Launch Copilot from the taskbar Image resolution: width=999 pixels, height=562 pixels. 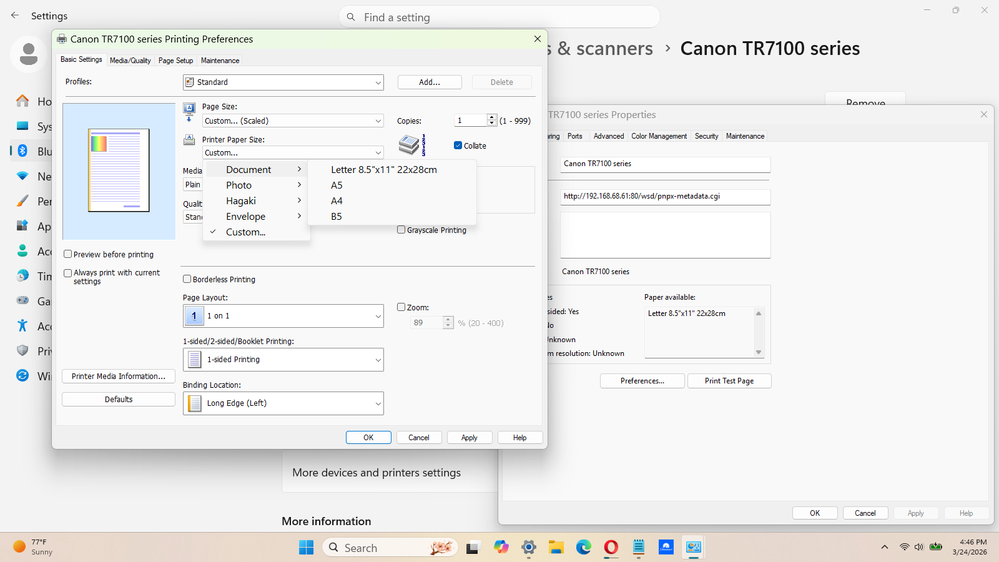coord(501,547)
